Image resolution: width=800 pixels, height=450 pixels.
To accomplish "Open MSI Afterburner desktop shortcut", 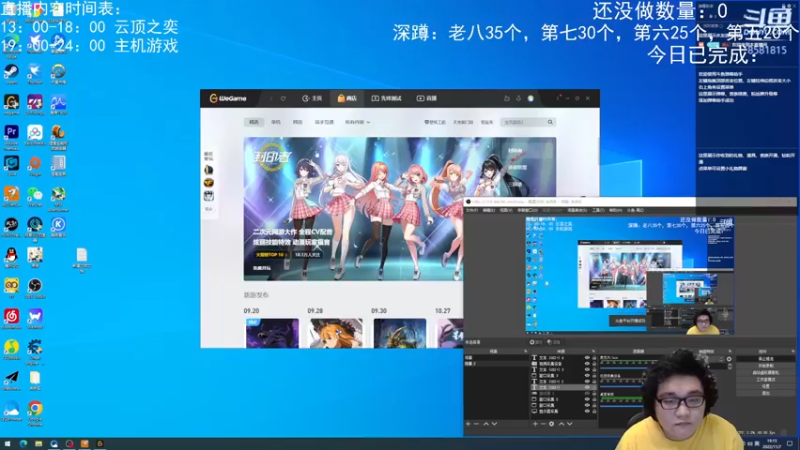I will (x=59, y=194).
